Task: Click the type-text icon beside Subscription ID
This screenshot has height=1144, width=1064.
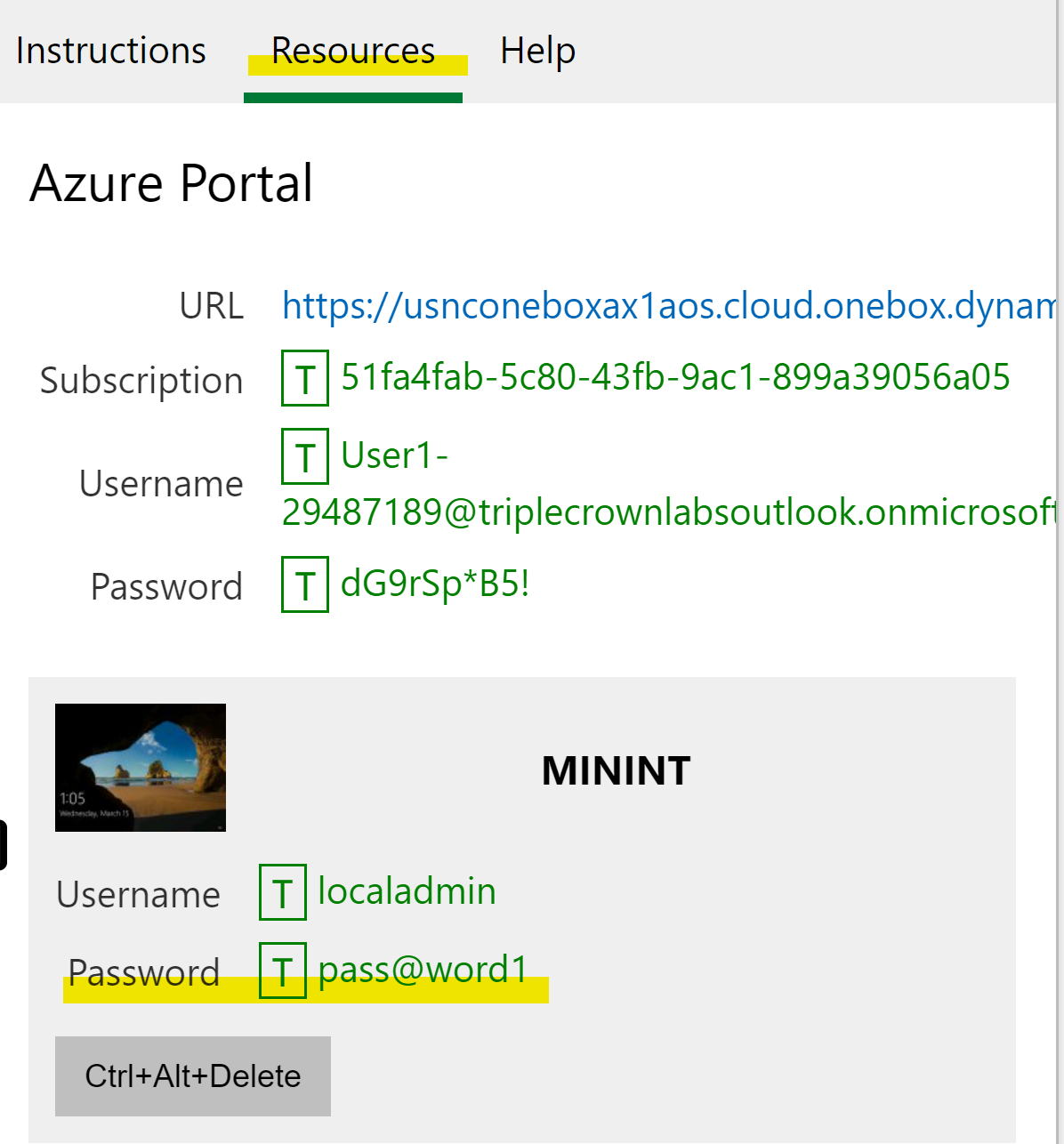Action: point(305,379)
